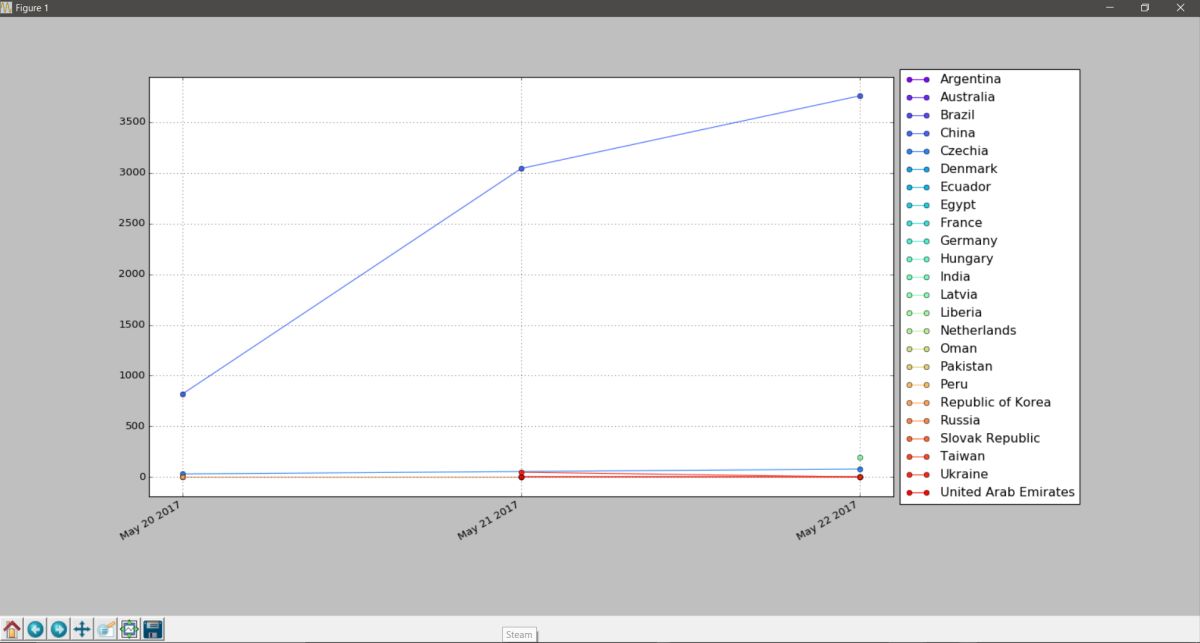Click the Oman legend entry
The height and width of the screenshot is (643, 1200).
coord(940,349)
